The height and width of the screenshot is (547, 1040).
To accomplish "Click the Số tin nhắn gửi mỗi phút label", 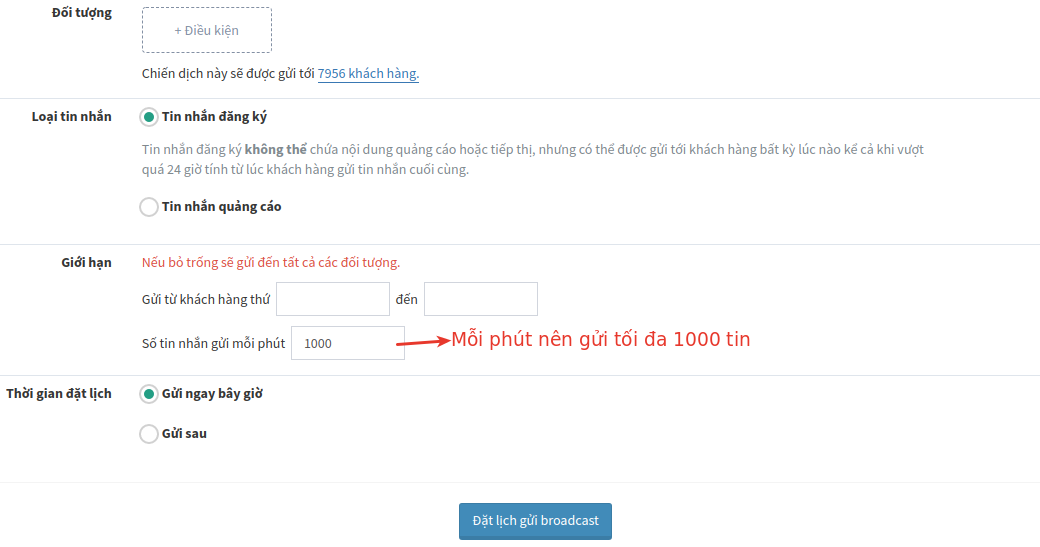I will coord(214,343).
